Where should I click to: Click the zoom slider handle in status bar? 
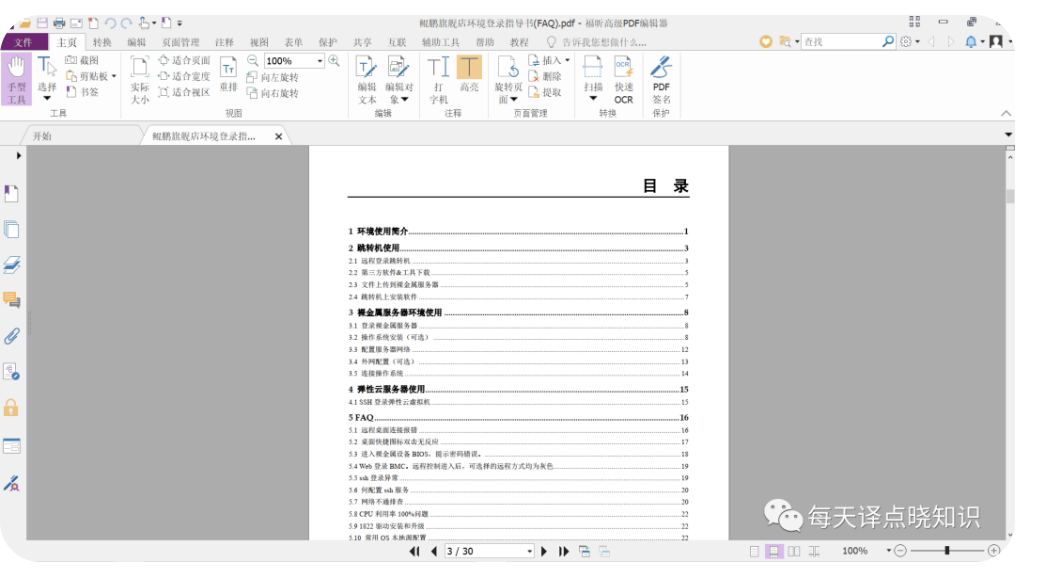947,551
